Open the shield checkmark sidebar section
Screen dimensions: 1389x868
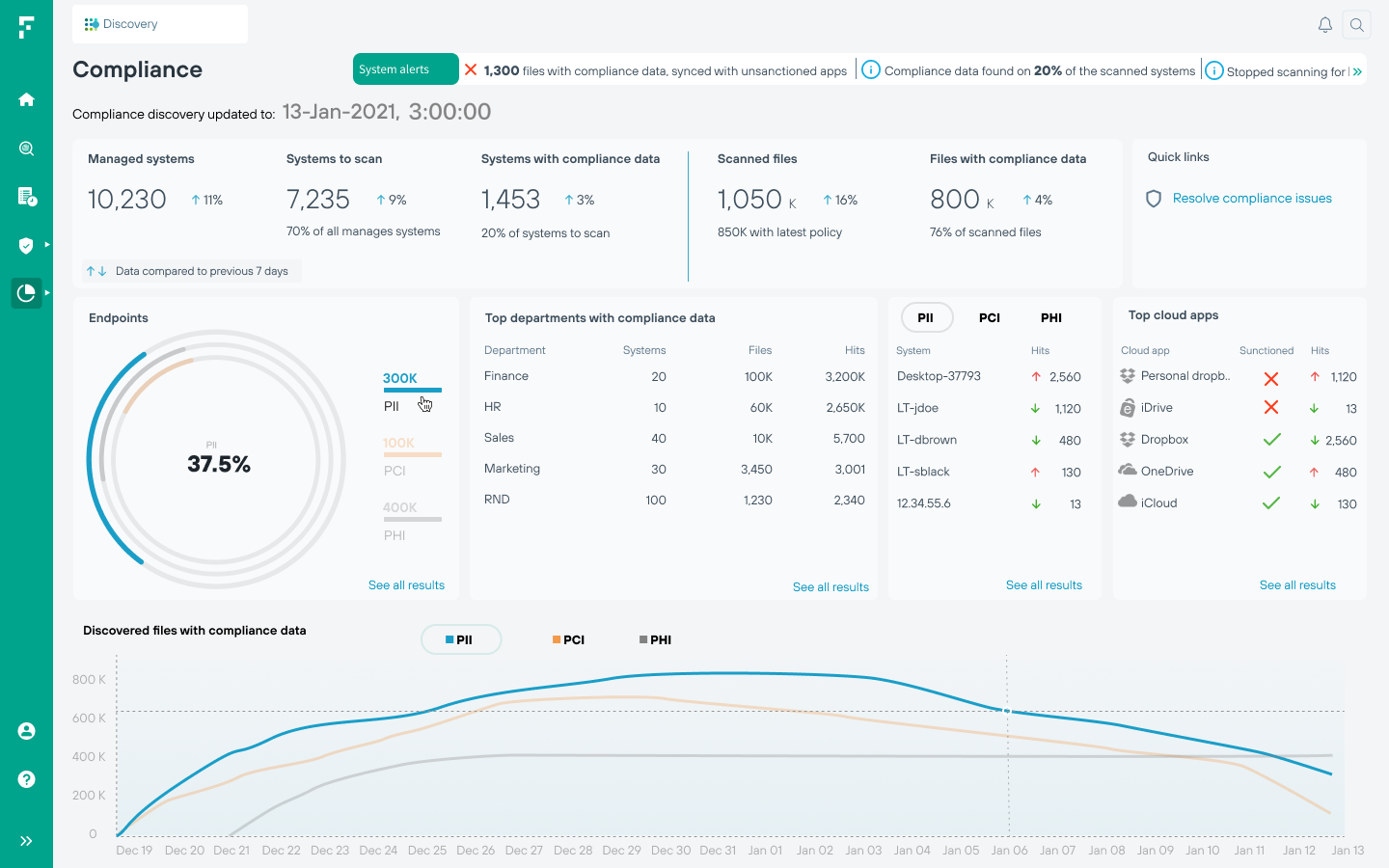pyautogui.click(x=26, y=245)
